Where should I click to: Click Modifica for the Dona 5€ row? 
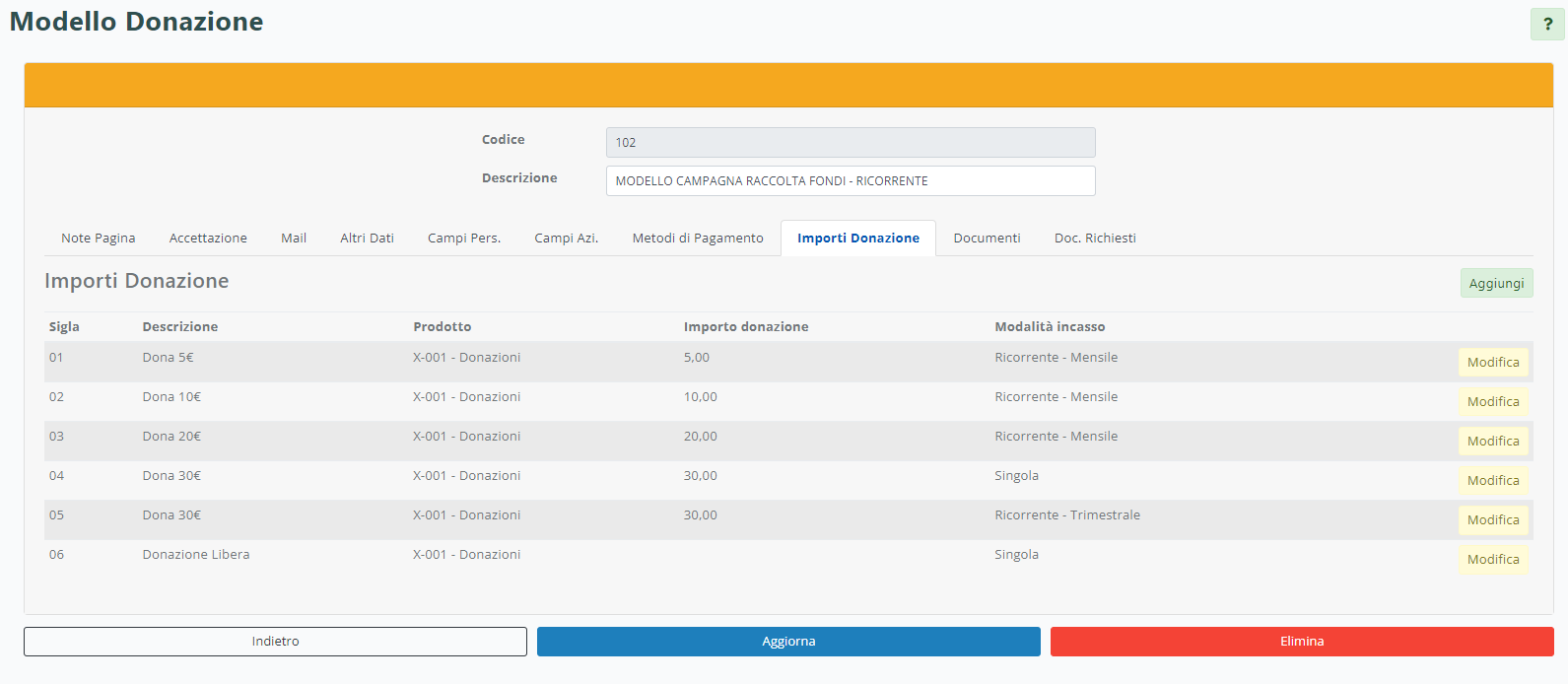coord(1493,363)
